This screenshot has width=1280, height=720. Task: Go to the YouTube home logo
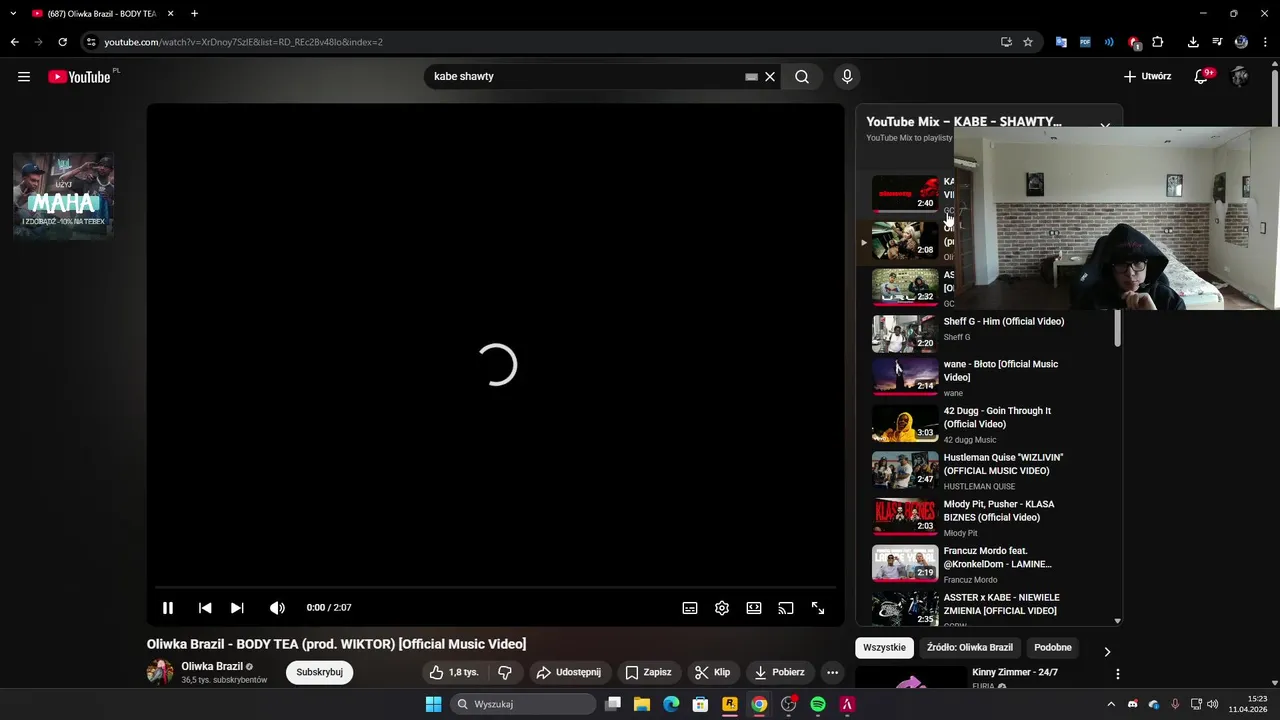pyautogui.click(x=80, y=77)
